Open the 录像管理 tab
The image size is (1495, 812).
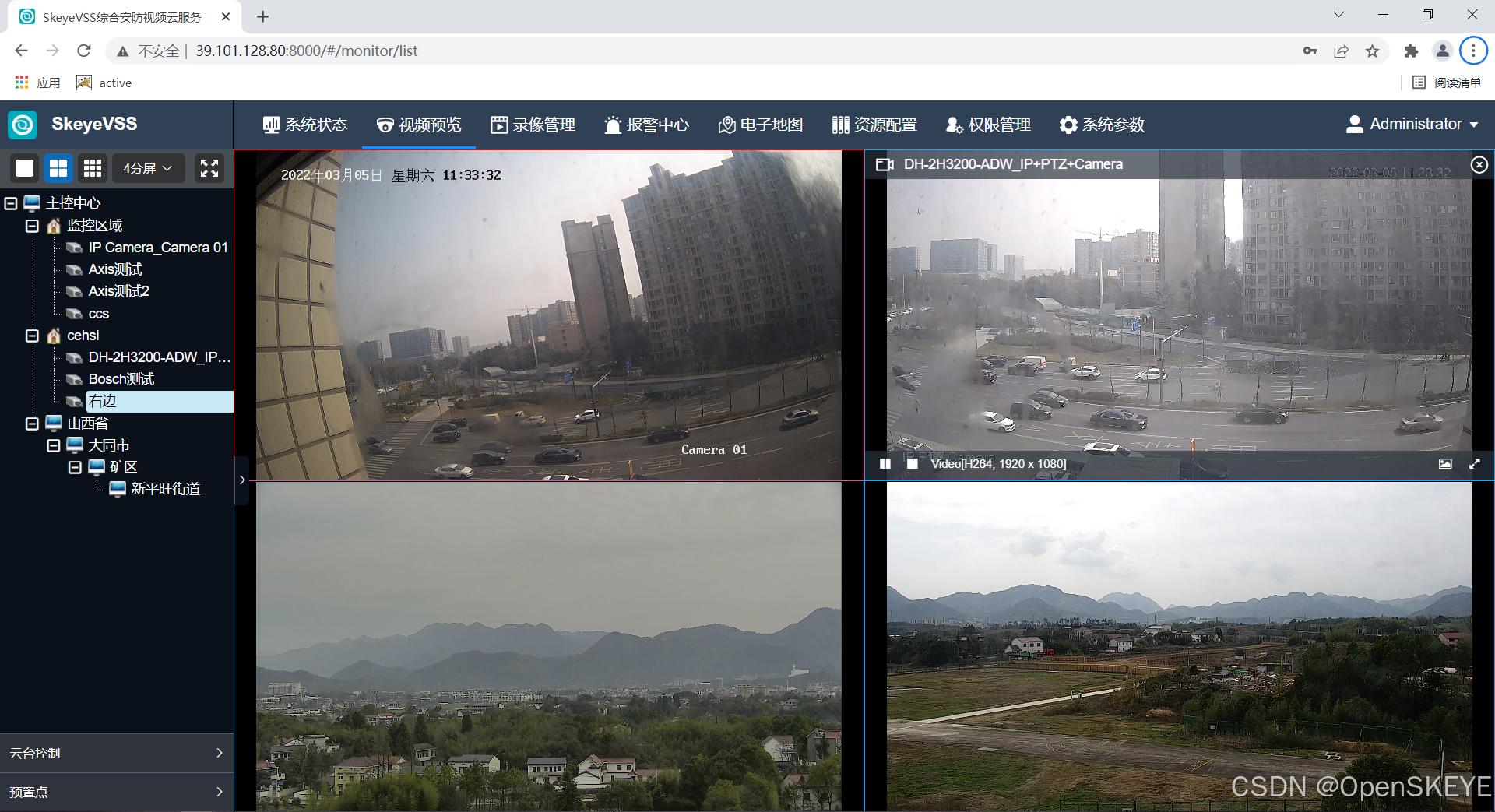coord(533,125)
